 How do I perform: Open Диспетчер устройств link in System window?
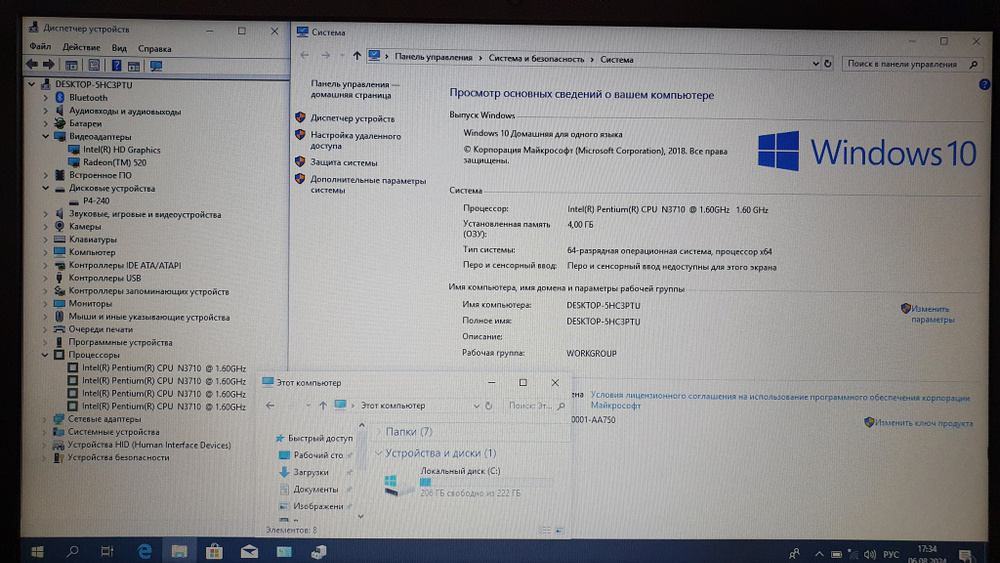click(352, 119)
